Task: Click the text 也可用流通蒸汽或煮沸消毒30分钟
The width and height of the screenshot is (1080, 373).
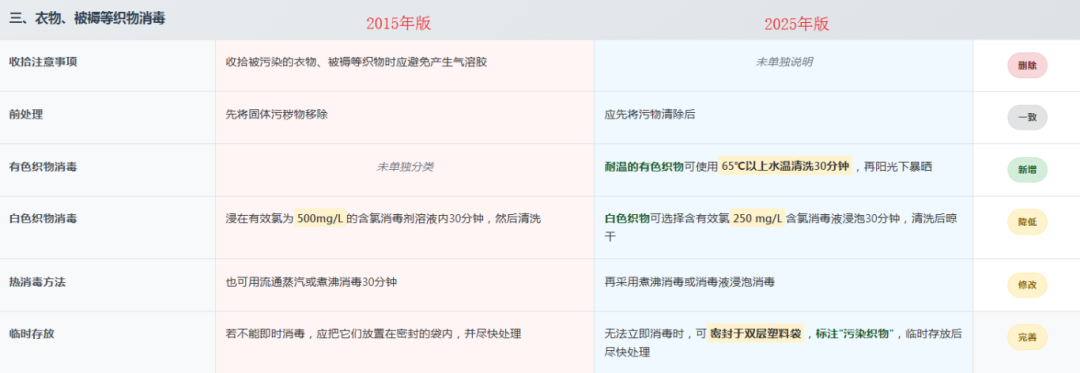Action: pyautogui.click(x=311, y=281)
